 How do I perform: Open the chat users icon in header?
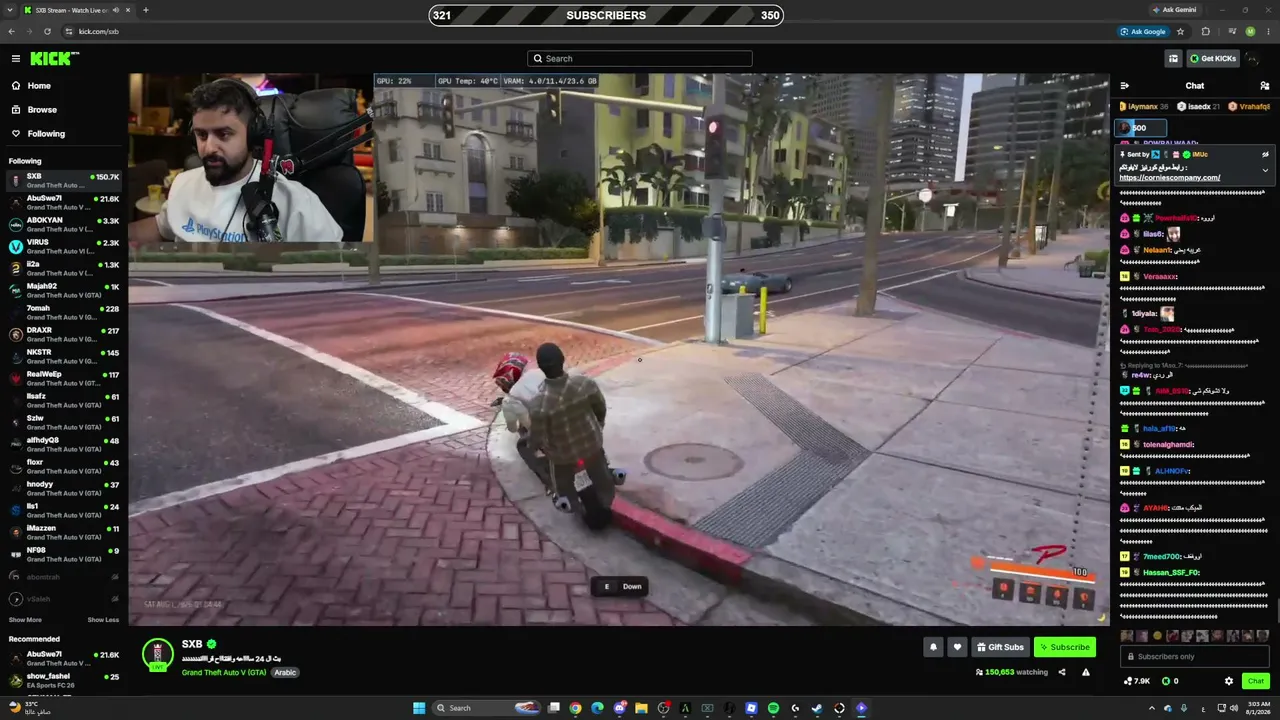(x=1265, y=86)
